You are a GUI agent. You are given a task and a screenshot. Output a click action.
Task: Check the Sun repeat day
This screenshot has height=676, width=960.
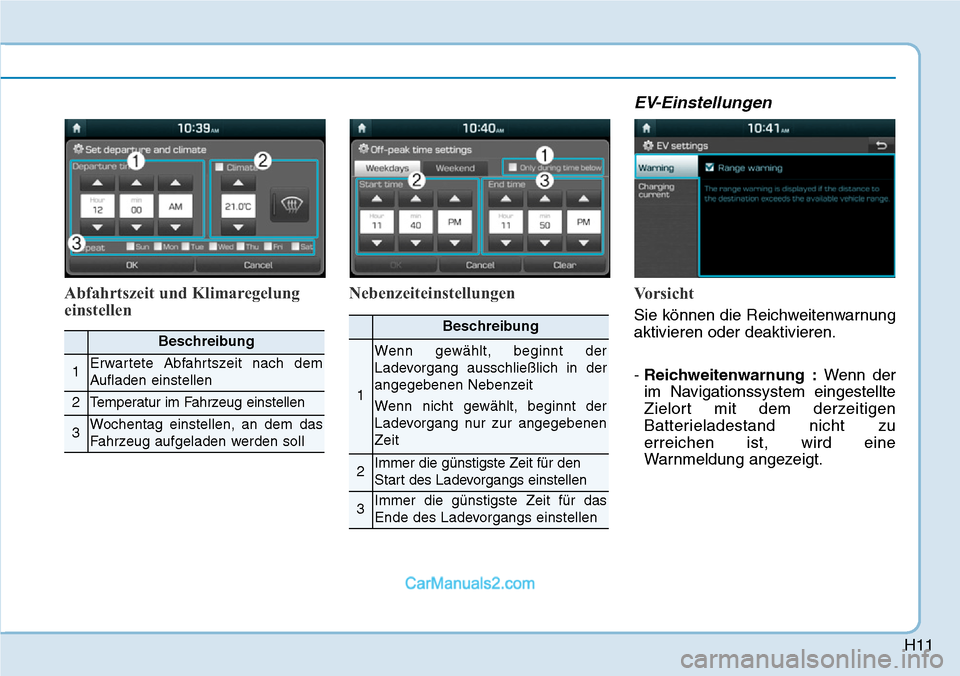(130, 247)
